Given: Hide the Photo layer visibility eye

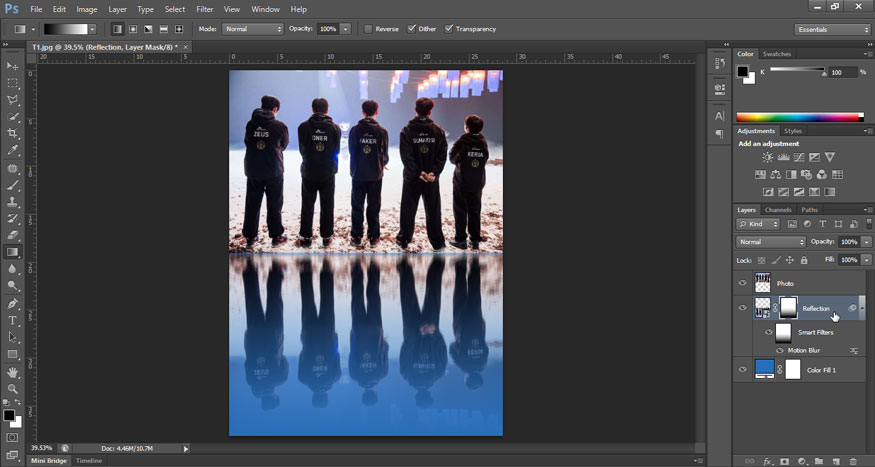Looking at the screenshot, I should coord(742,283).
